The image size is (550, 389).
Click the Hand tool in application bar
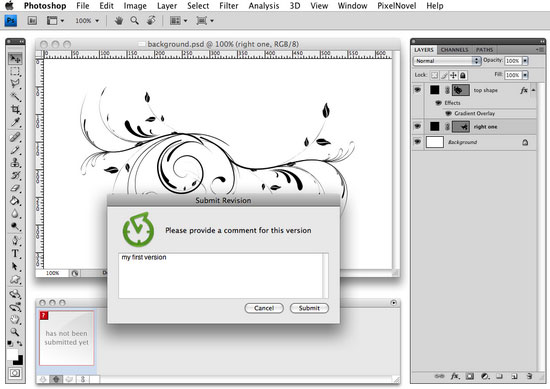pos(119,21)
